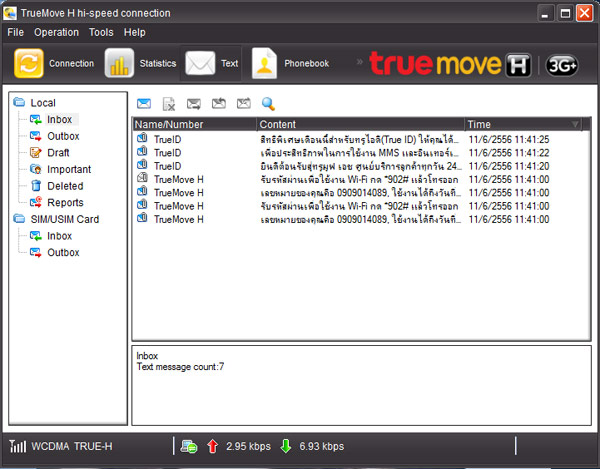Click the Reply message icon
This screenshot has width=600, height=469.
coord(219,103)
